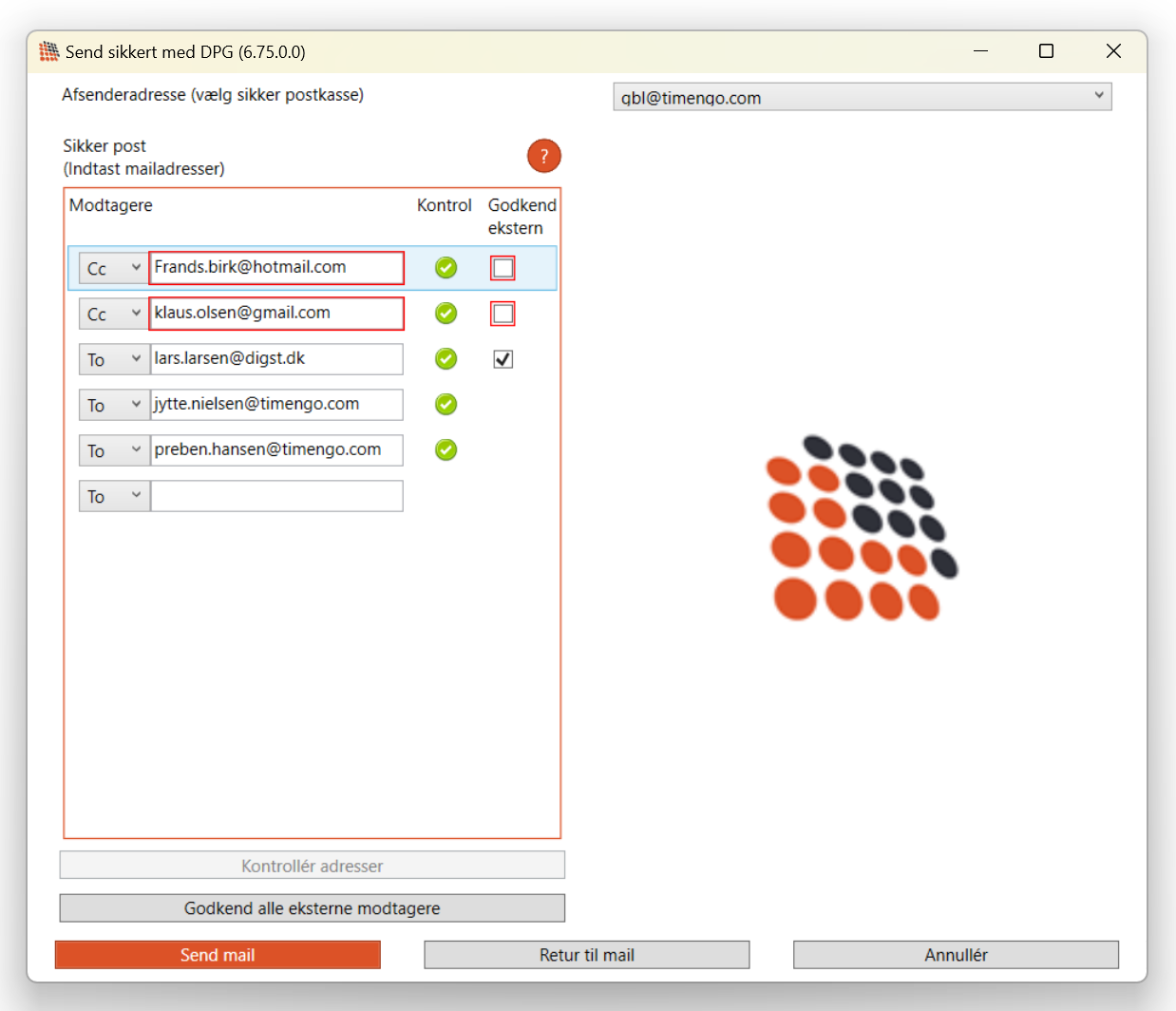Open Cc type dropdown for Frands.birk@hotmail.com
Image resolution: width=1176 pixels, height=1011 pixels.
(114, 268)
